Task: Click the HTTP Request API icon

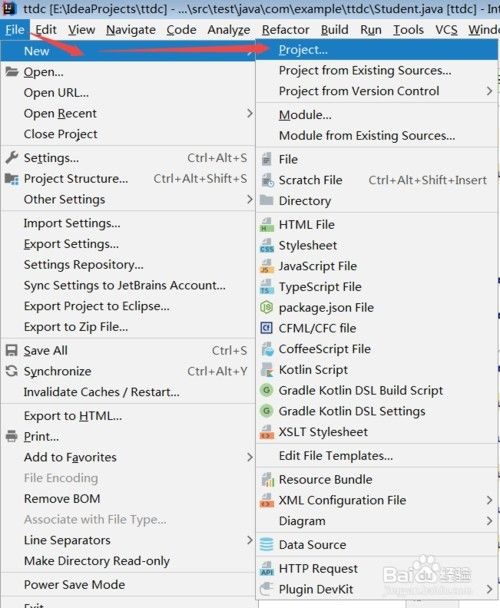Action: [x=267, y=568]
